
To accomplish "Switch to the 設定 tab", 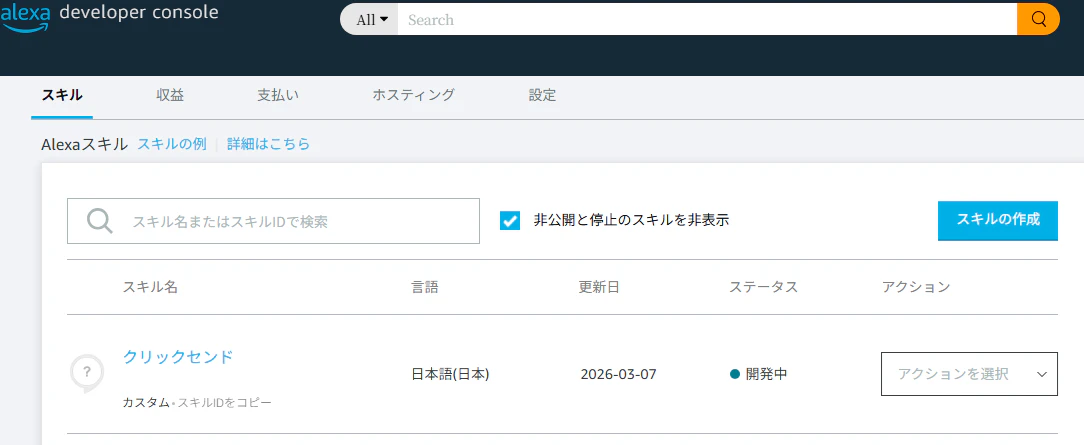I will pos(543,95).
